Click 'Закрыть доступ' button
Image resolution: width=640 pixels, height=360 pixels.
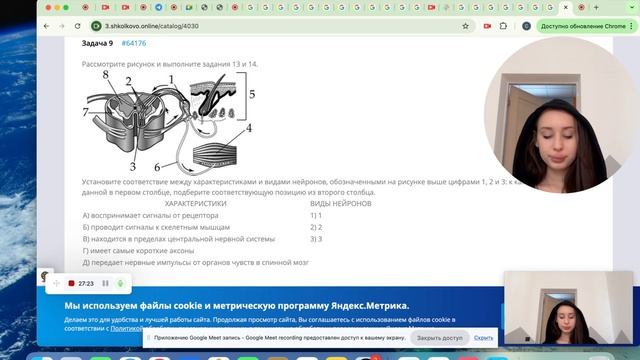click(x=440, y=338)
